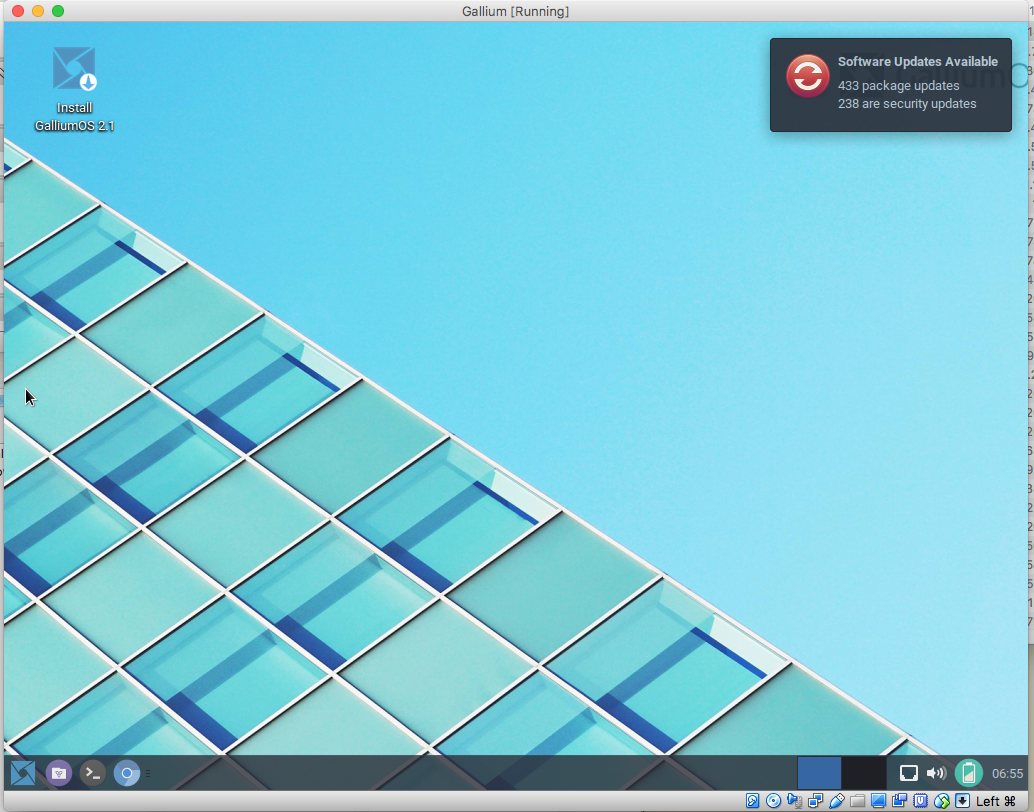Screen dimensions: 1034x812
Task: Switch to the second dark workspace
Action: pos(864,773)
